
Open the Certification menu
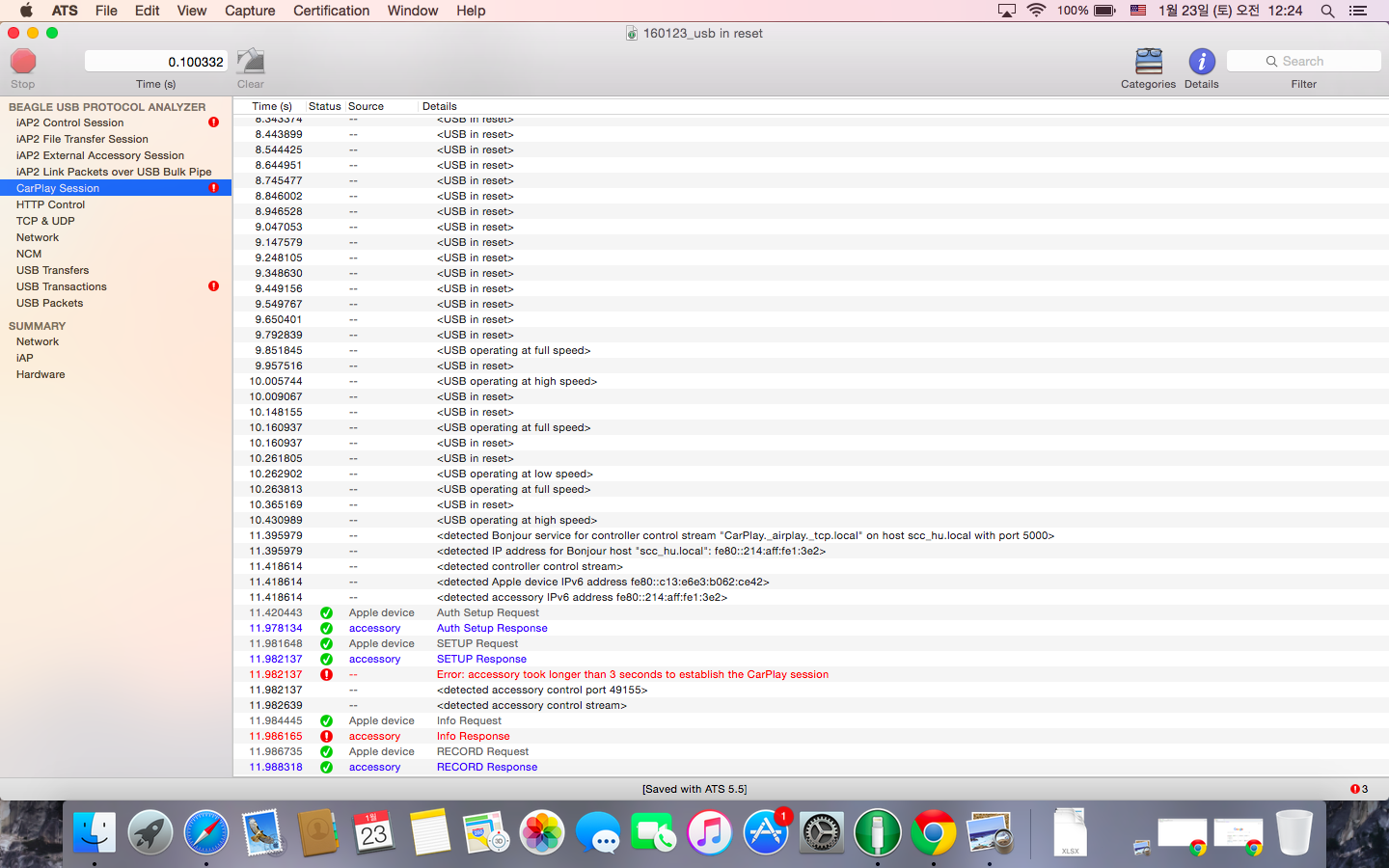(x=331, y=11)
